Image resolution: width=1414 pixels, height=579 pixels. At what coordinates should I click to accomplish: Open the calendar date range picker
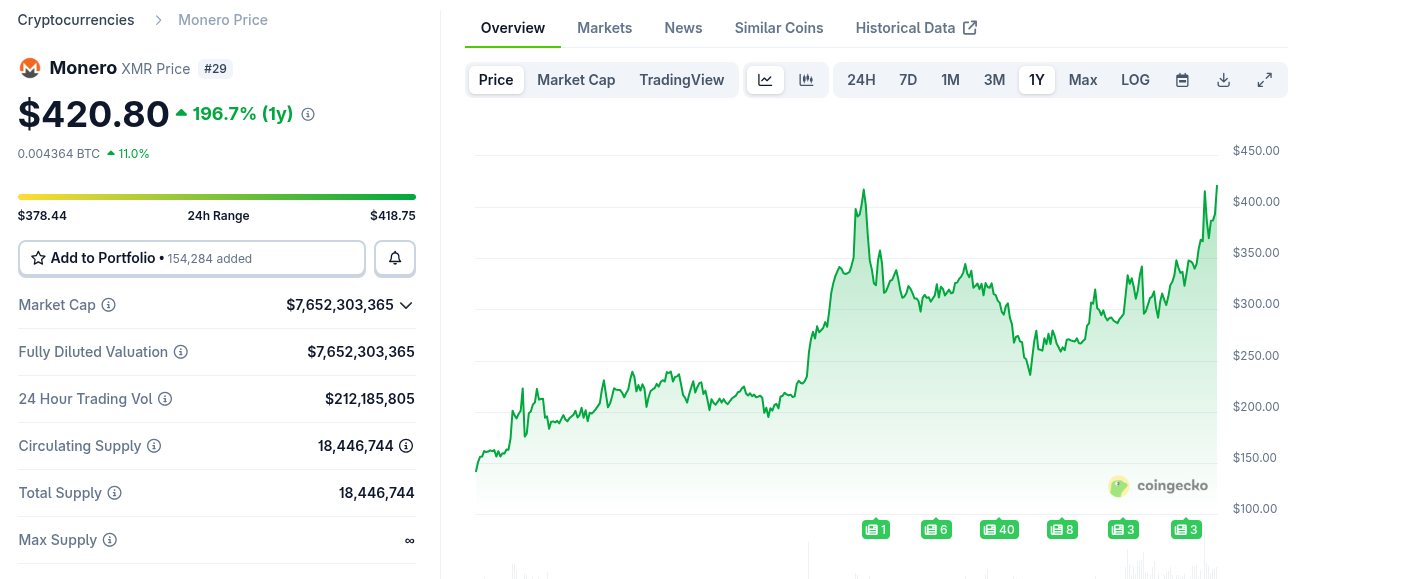click(1182, 80)
